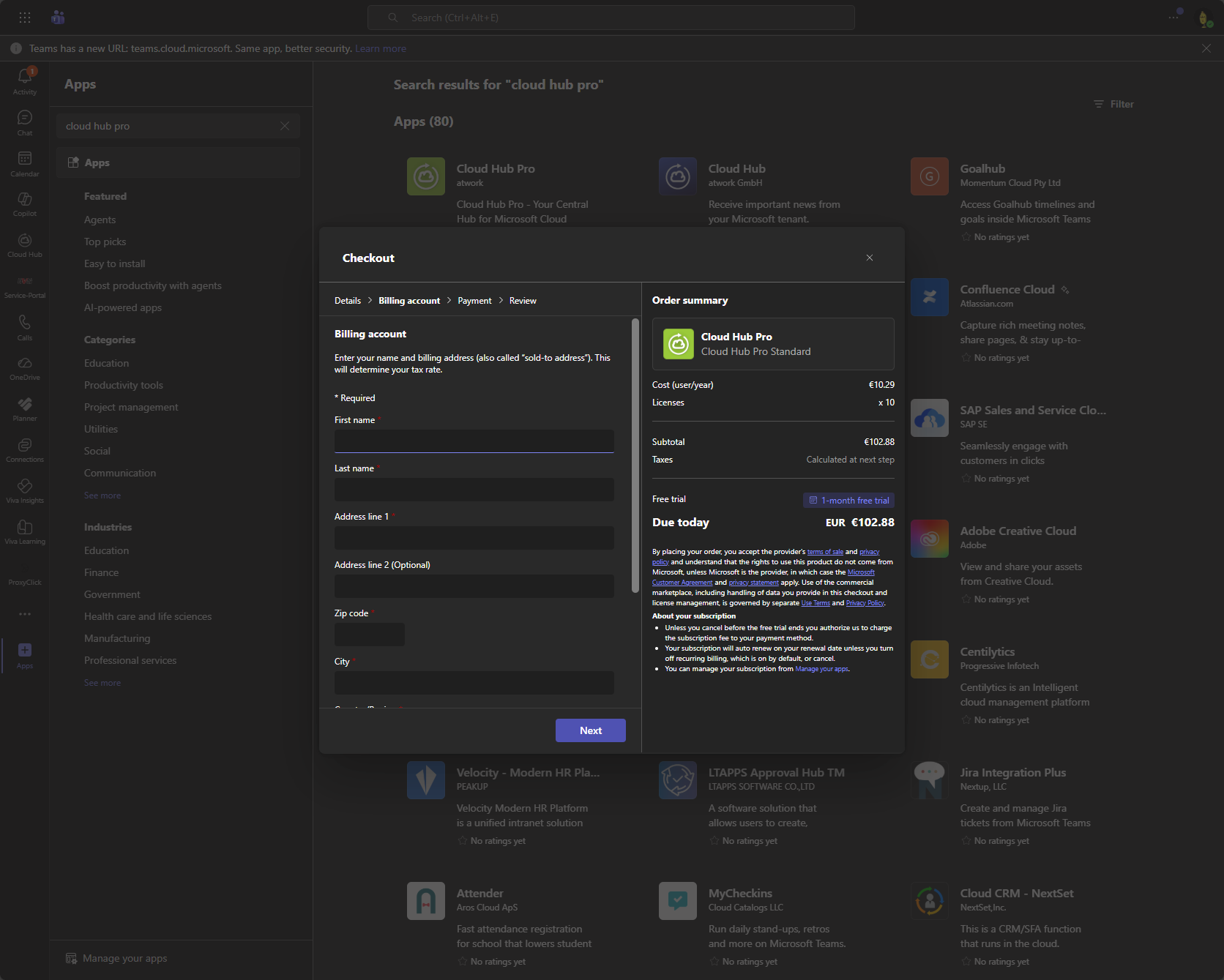Click the City input field

pos(474,683)
